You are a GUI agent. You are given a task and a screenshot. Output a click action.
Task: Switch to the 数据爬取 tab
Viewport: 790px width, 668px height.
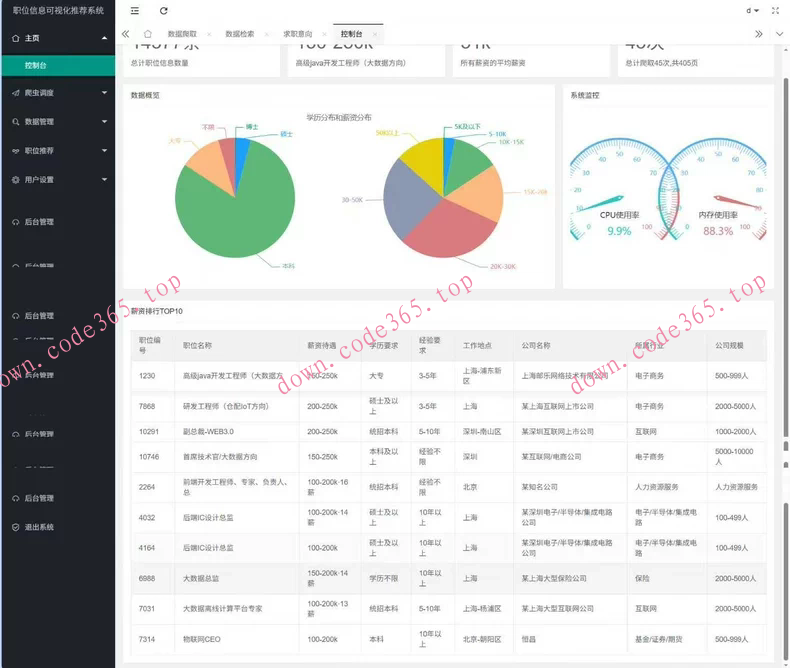pos(182,34)
